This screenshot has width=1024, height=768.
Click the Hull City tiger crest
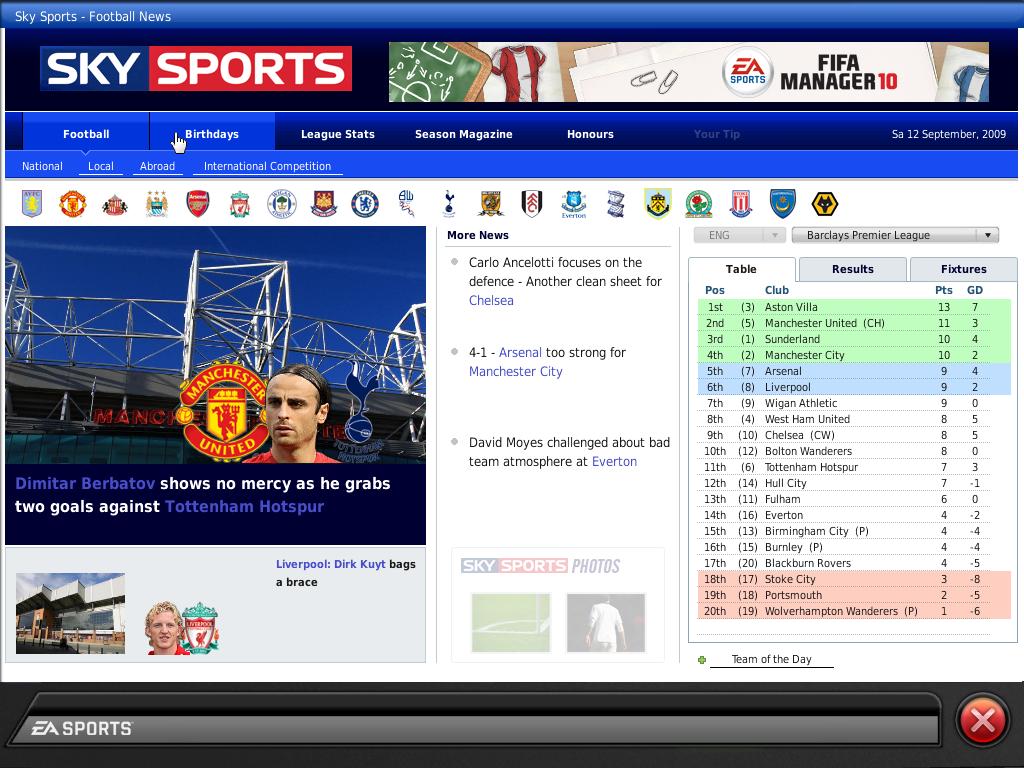coord(490,204)
